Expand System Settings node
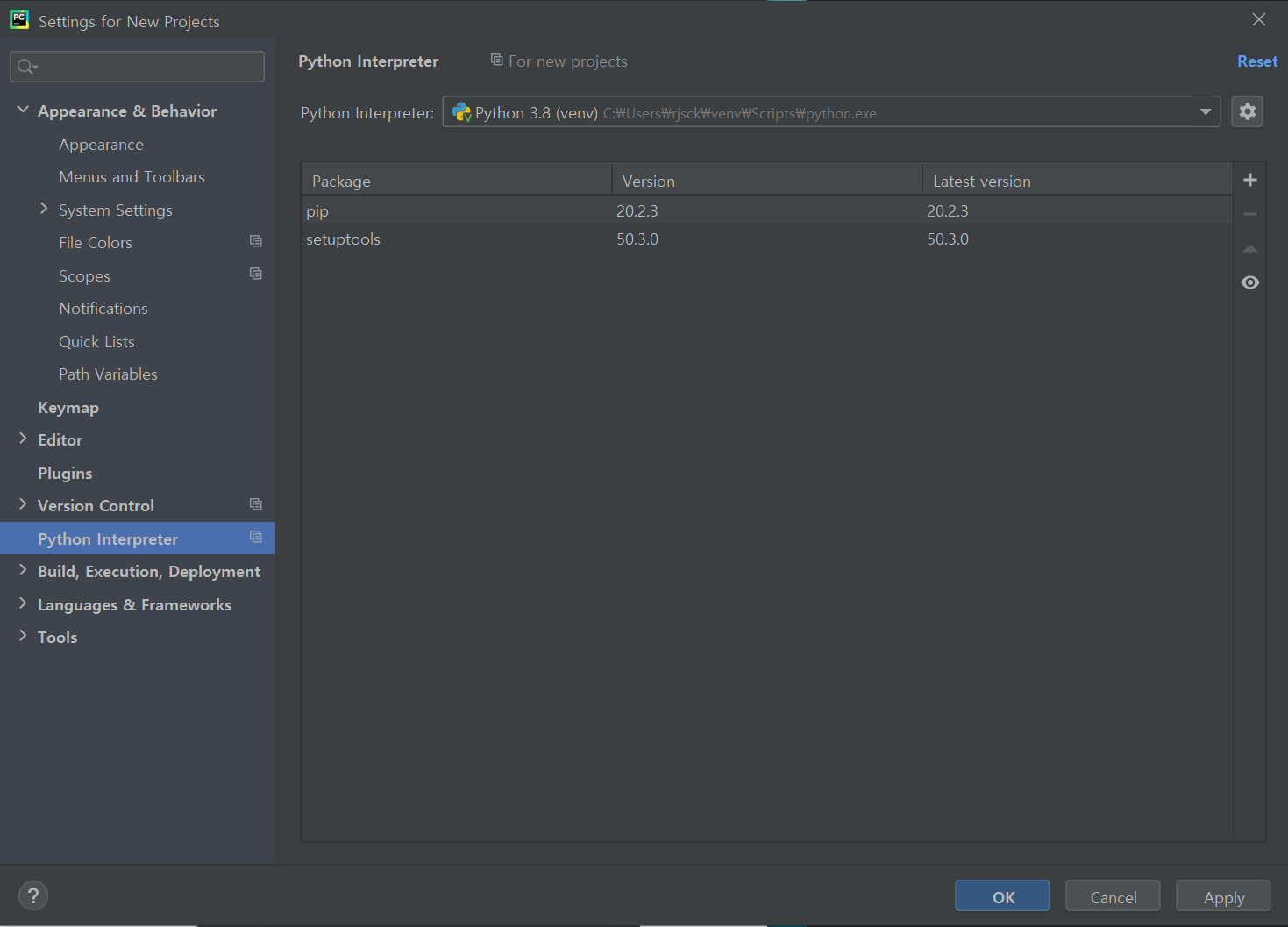 44,209
